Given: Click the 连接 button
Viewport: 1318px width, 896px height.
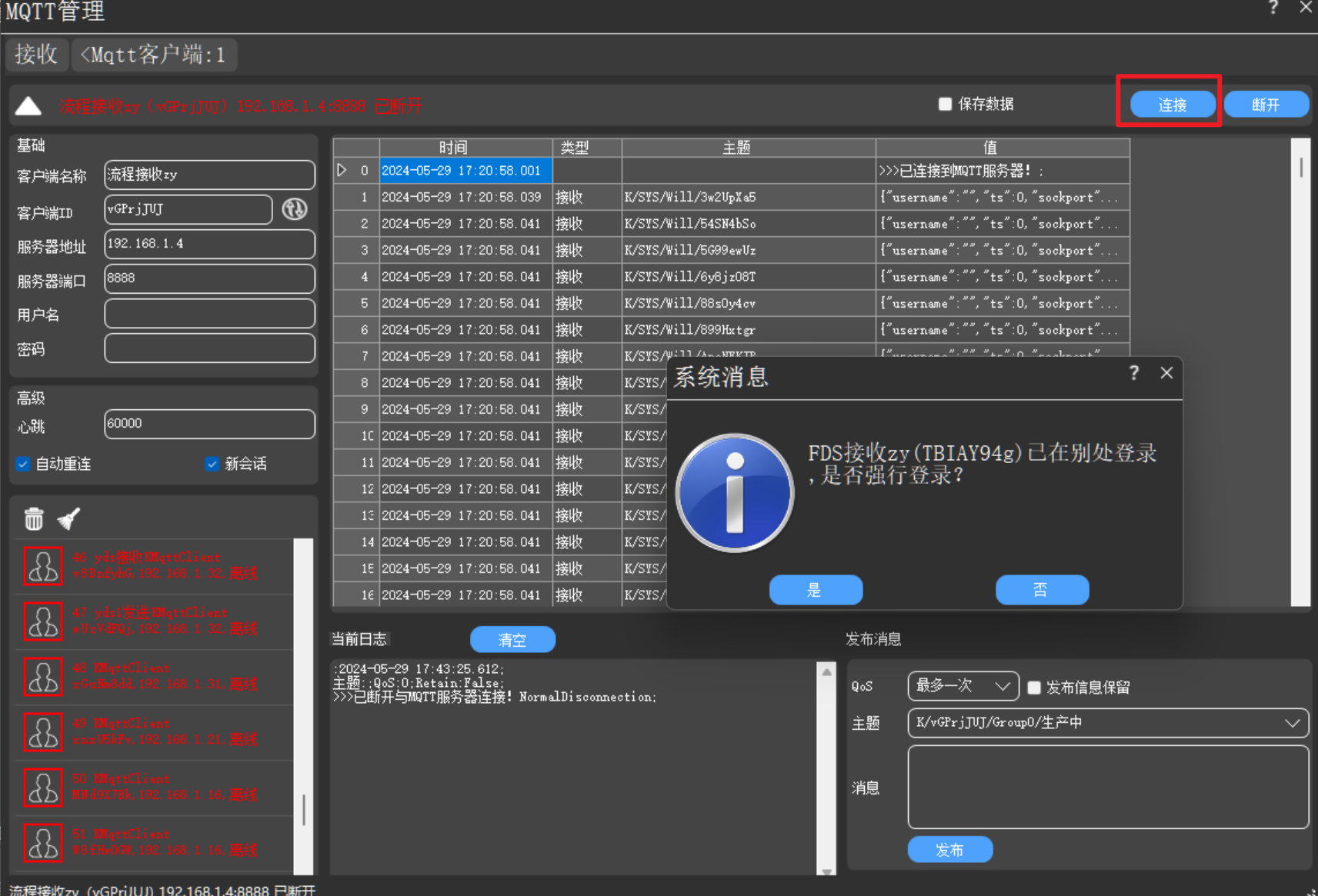Looking at the screenshot, I should point(1173,105).
